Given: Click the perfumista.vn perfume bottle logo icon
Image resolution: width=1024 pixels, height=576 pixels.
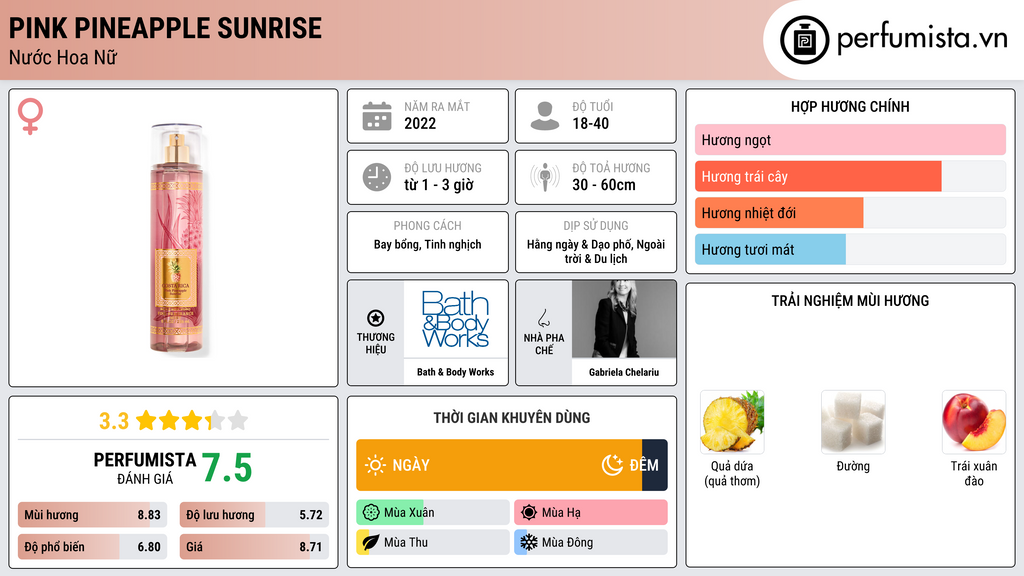Looking at the screenshot, I should pos(804,40).
